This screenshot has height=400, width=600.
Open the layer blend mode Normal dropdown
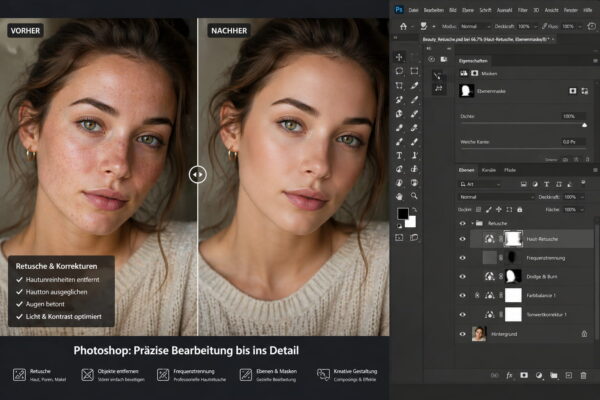[x=496, y=197]
